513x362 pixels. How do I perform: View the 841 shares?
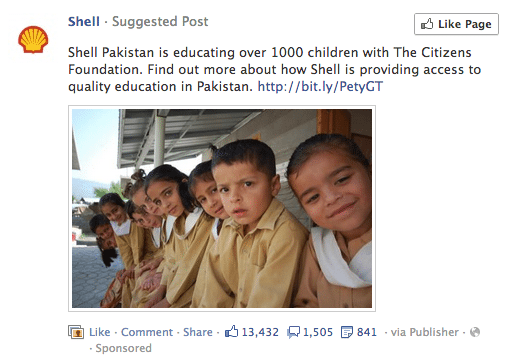click(x=367, y=332)
